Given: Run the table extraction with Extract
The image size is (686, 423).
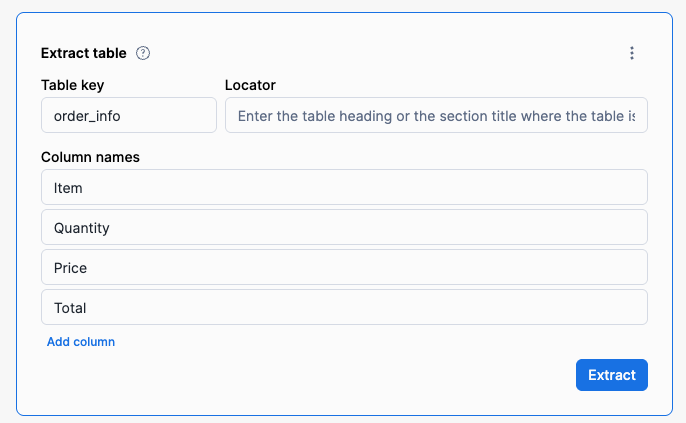Looking at the screenshot, I should [611, 375].
